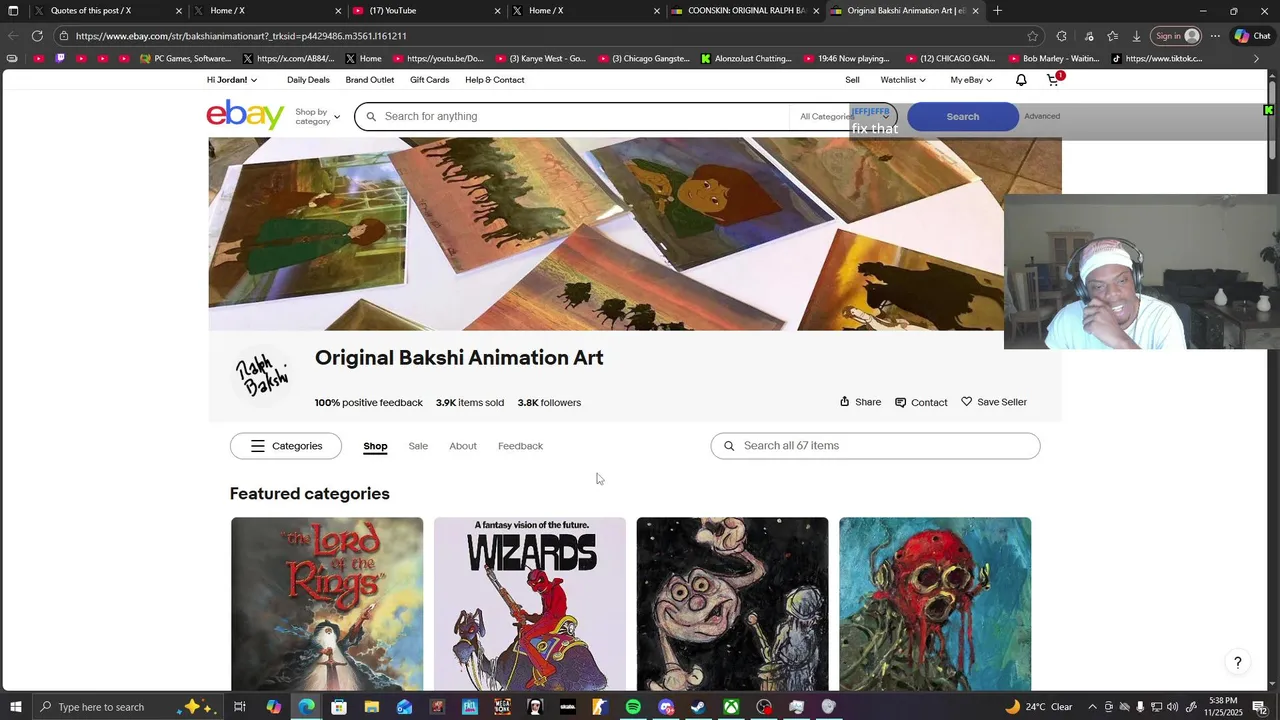The height and width of the screenshot is (720, 1280).
Task: Click Search all 67 items field
Action: pos(875,446)
